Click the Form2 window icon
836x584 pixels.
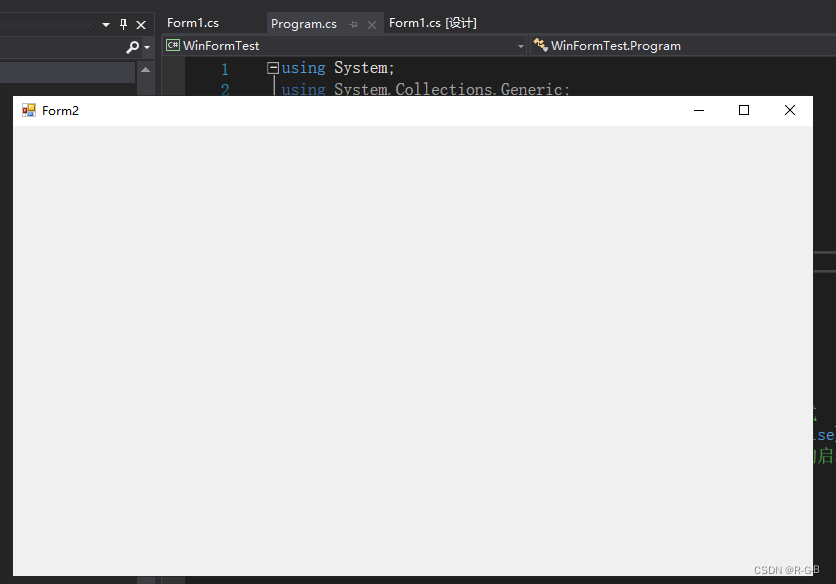coord(29,110)
